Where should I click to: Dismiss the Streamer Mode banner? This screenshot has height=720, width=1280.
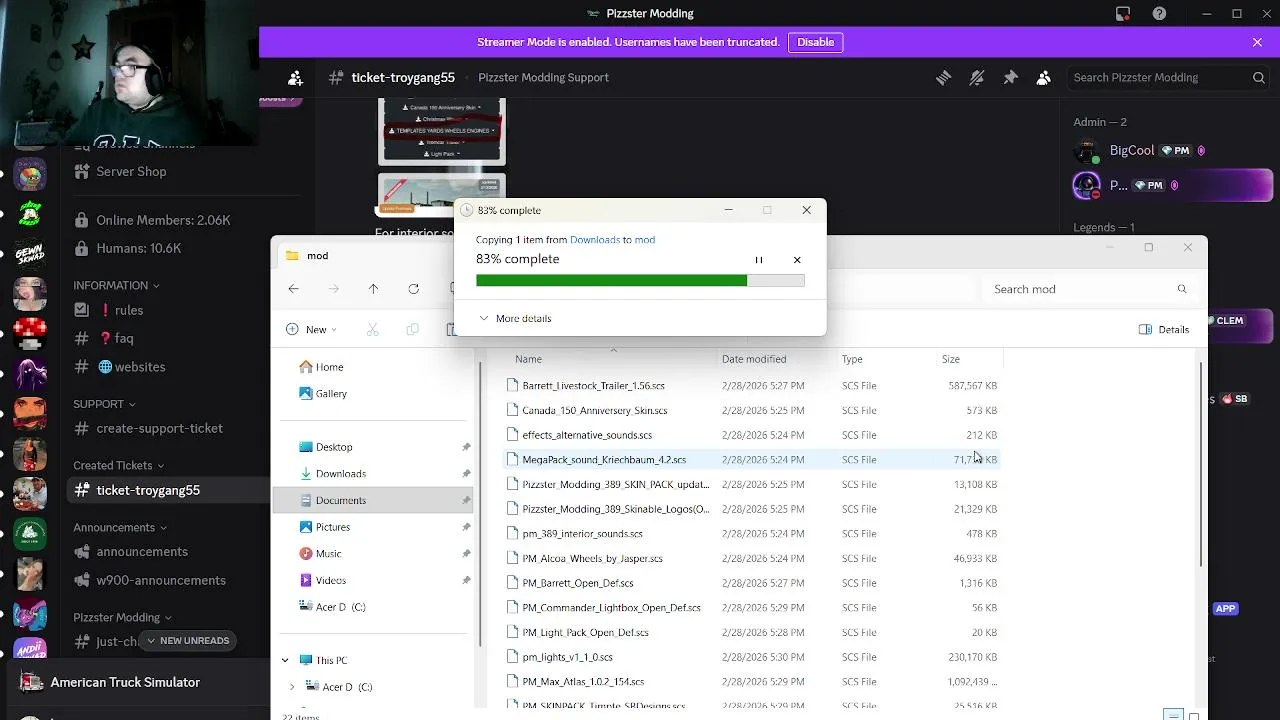pyautogui.click(x=1257, y=42)
